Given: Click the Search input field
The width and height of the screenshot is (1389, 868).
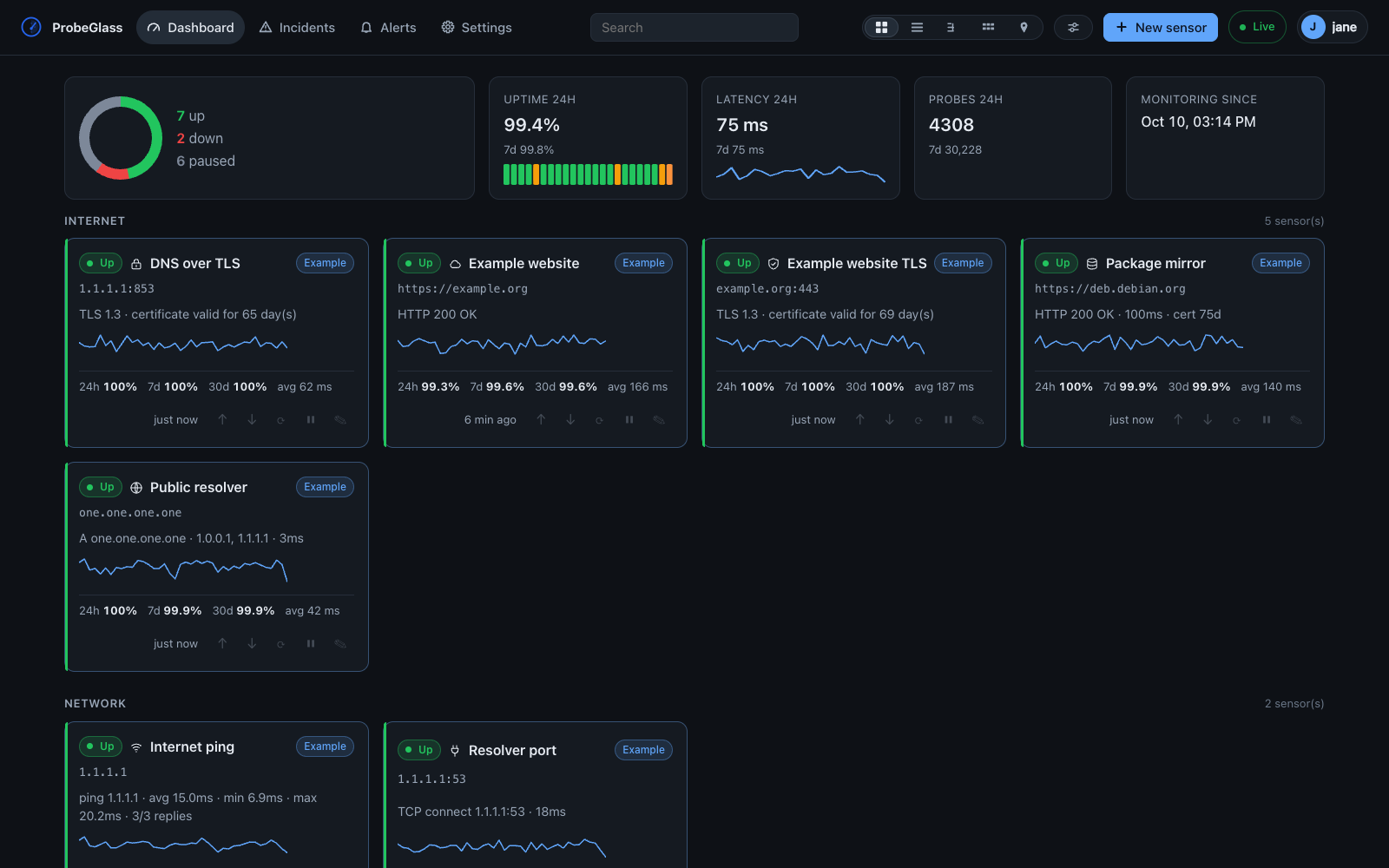Looking at the screenshot, I should coord(694,28).
